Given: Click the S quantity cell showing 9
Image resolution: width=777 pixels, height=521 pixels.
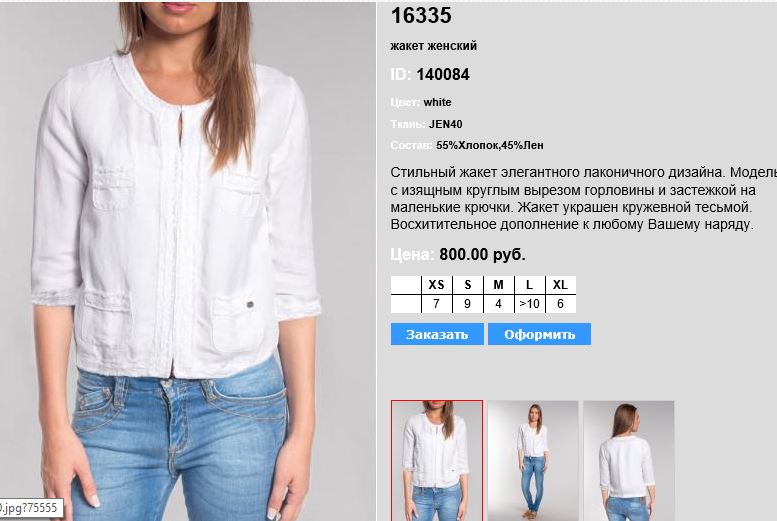Looking at the screenshot, I should pos(468,304).
